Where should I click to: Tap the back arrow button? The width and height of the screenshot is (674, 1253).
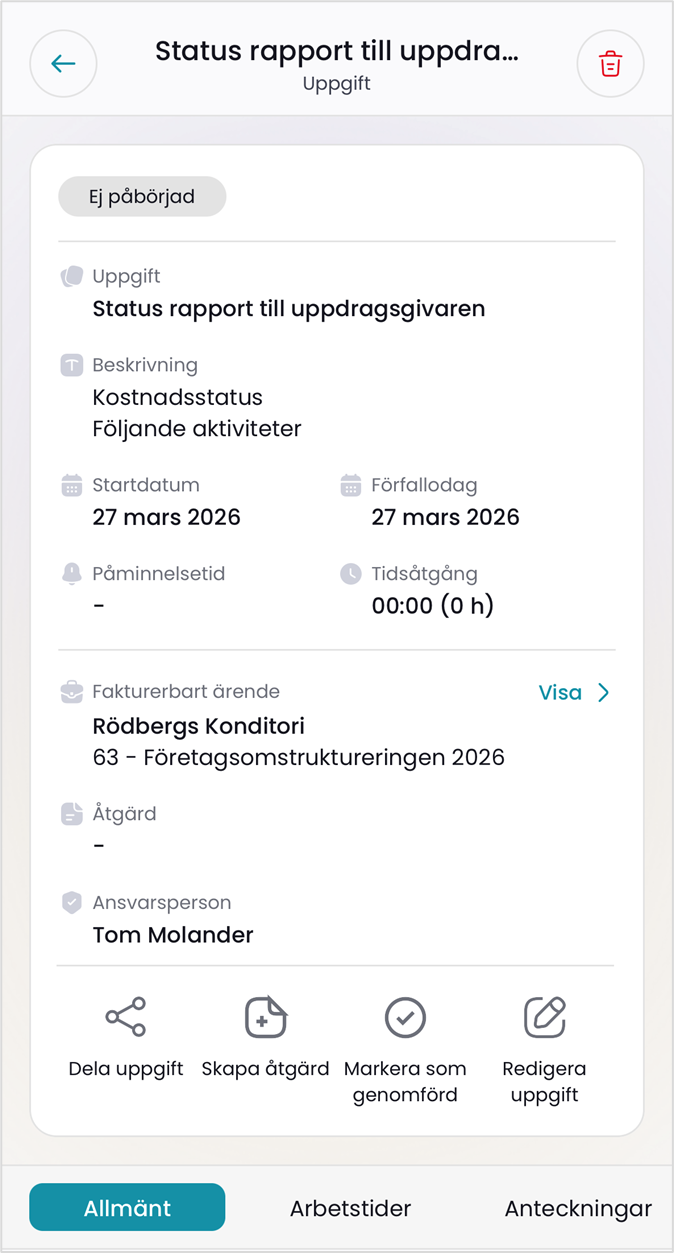point(63,64)
